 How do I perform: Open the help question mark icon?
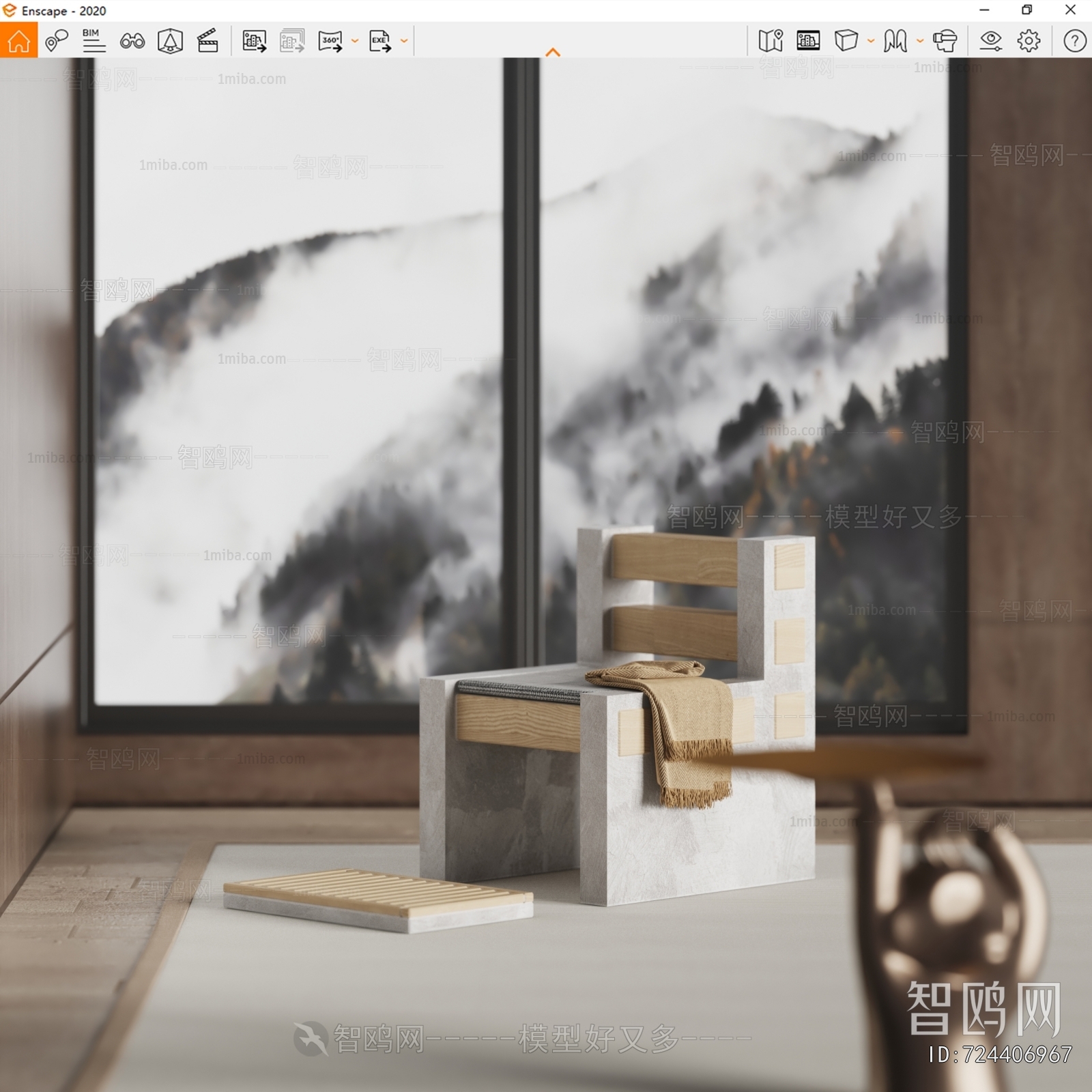click(1075, 41)
